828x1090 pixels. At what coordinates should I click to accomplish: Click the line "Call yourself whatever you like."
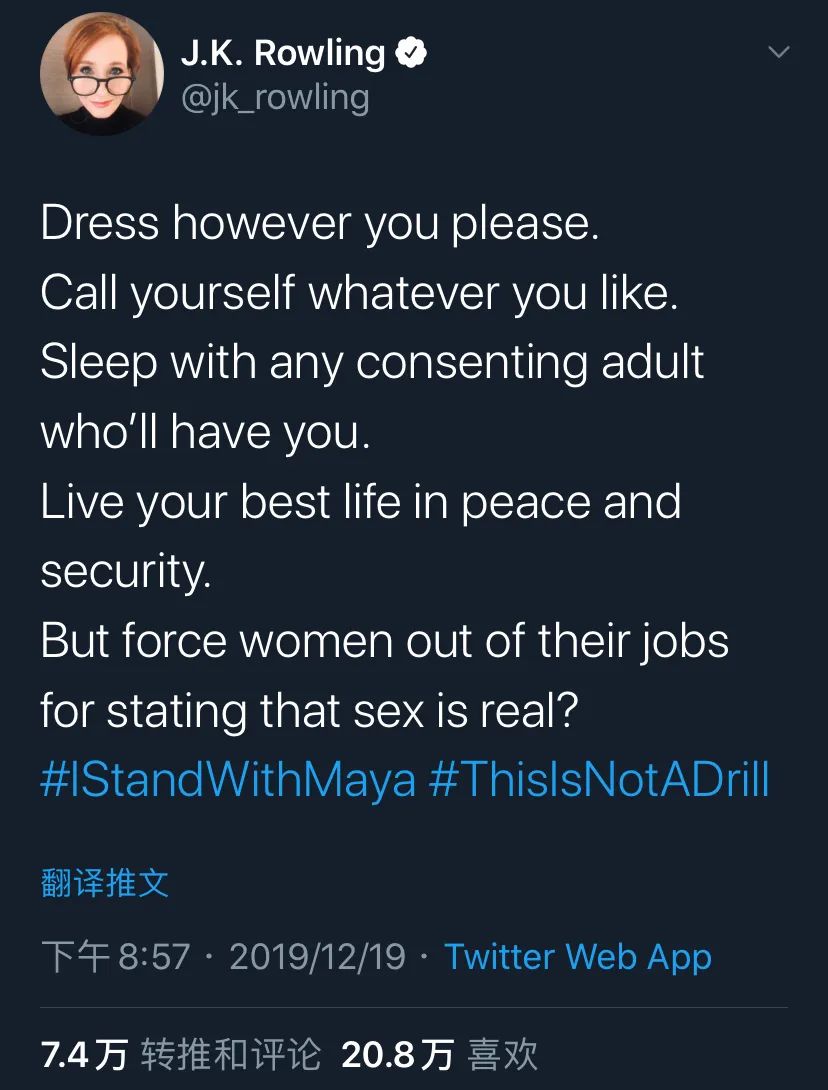(359, 293)
